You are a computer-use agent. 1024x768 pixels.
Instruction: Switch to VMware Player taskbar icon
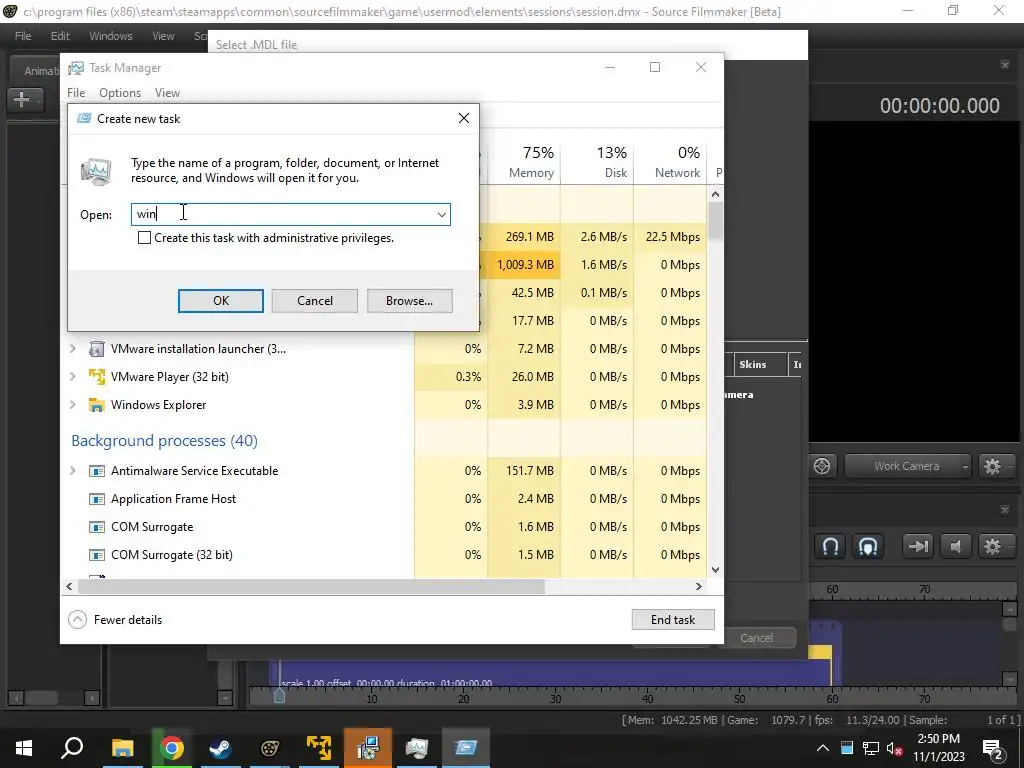[x=319, y=748]
